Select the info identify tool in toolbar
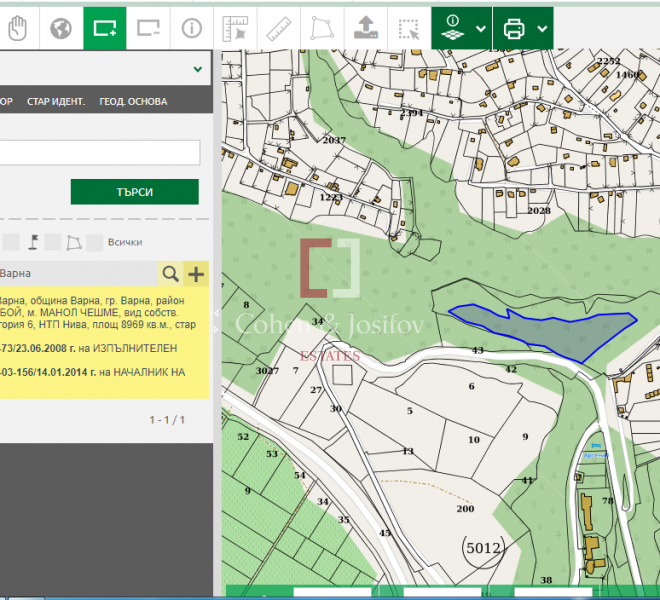Screen dimensions: 660x600 192,29
